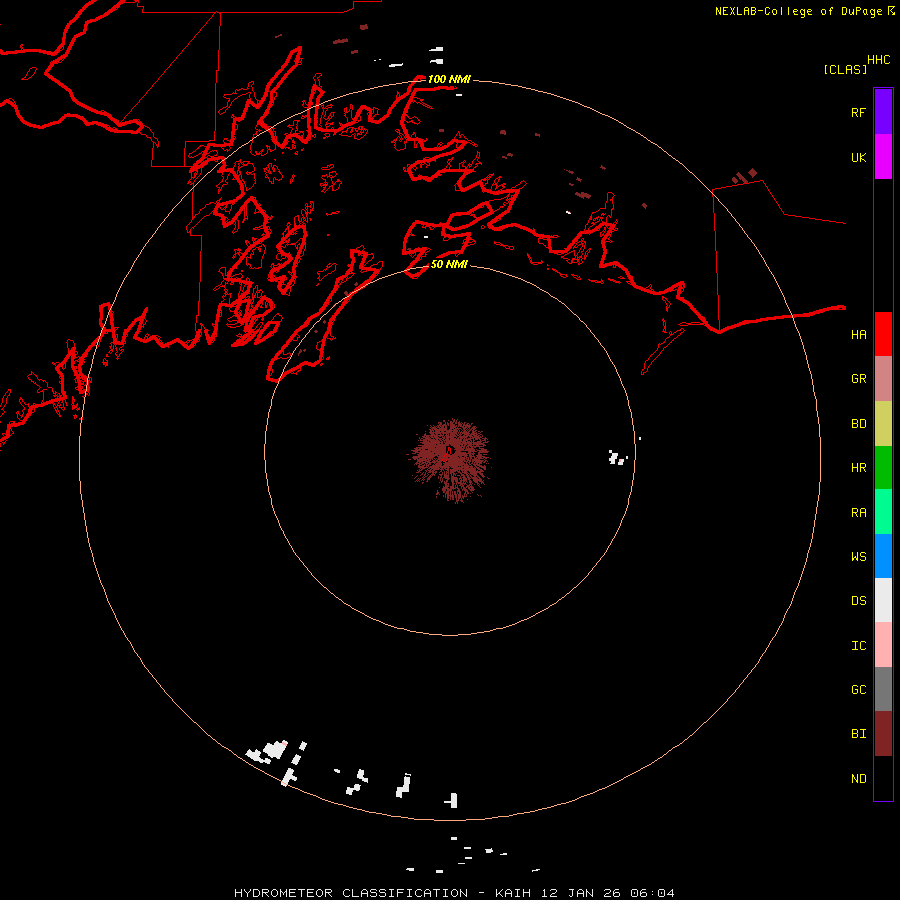The height and width of the screenshot is (900, 900).
Task: Click the "KAIH" station identifier
Action: click(514, 893)
